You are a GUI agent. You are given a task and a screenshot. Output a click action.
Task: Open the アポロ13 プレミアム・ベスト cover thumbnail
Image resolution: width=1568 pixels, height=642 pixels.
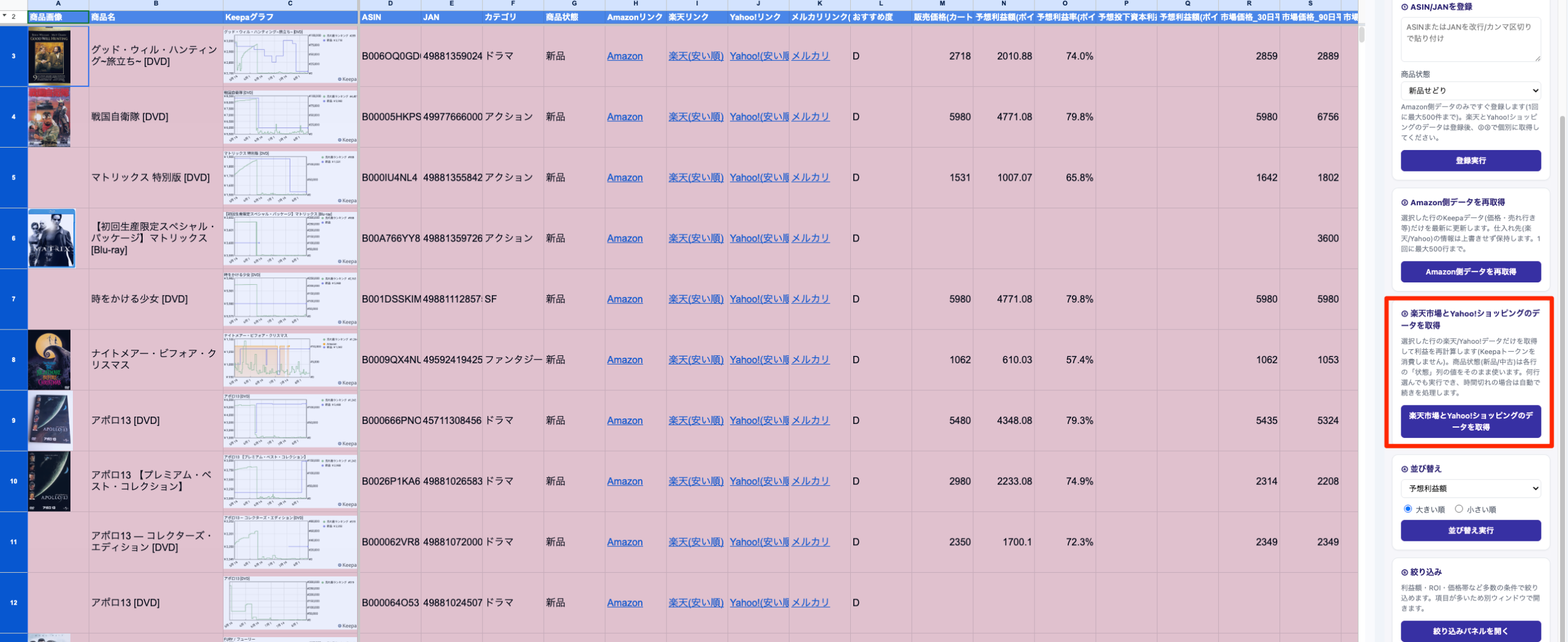pos(50,481)
